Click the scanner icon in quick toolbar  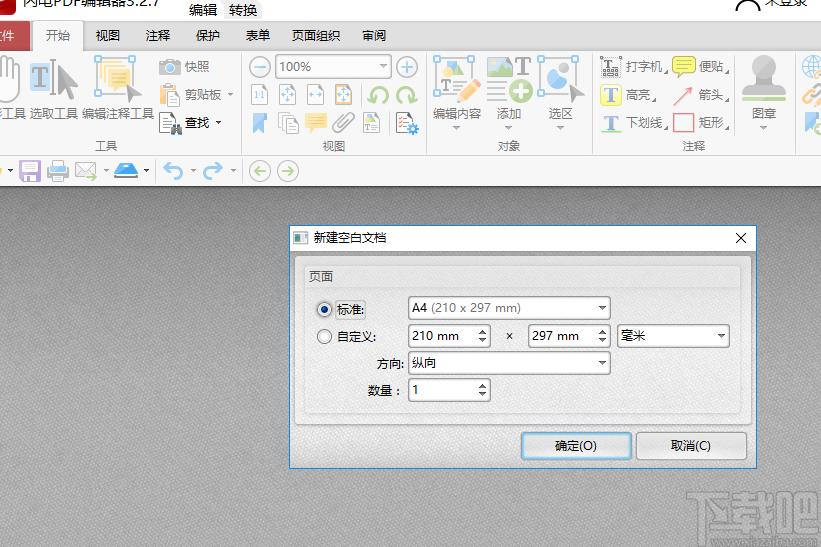coord(126,171)
